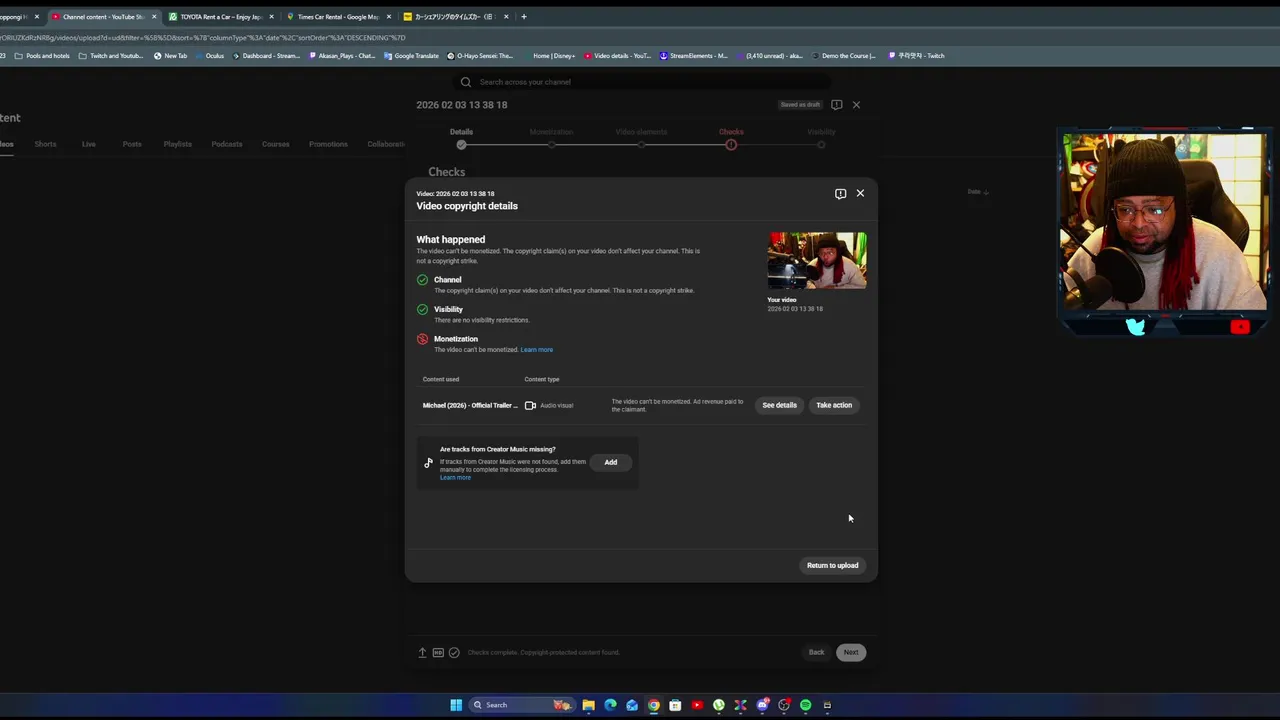The width and height of the screenshot is (1280, 720).
Task: Open Windows Start menu
Action: 456,705
